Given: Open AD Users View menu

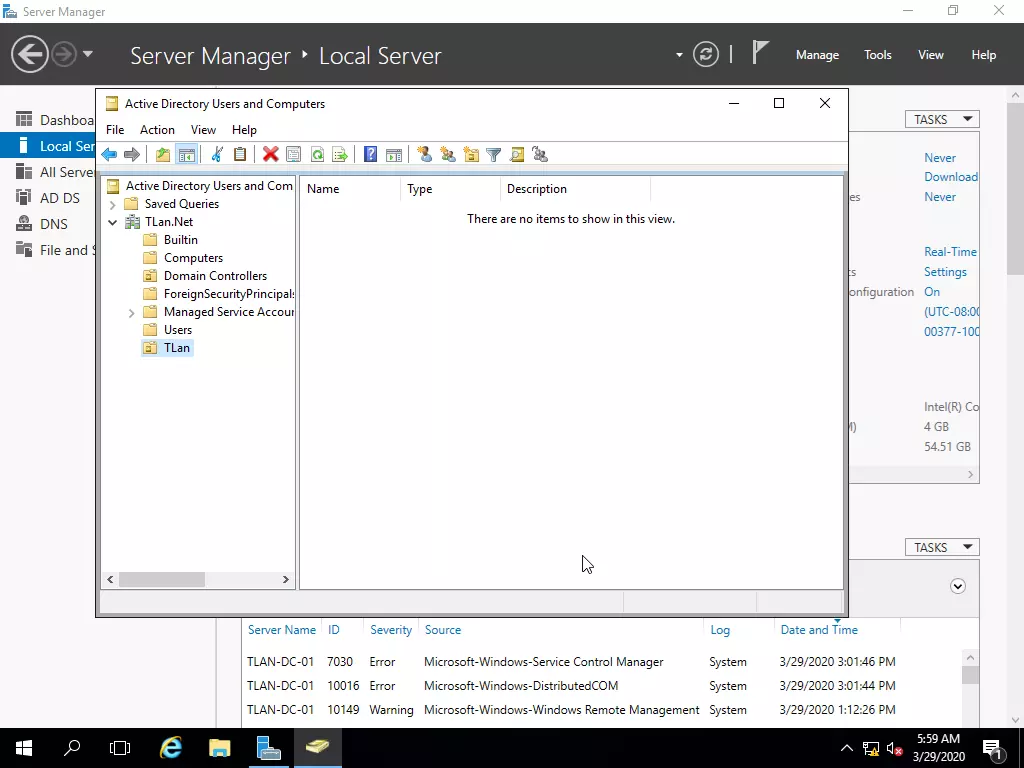Looking at the screenshot, I should 203,130.
